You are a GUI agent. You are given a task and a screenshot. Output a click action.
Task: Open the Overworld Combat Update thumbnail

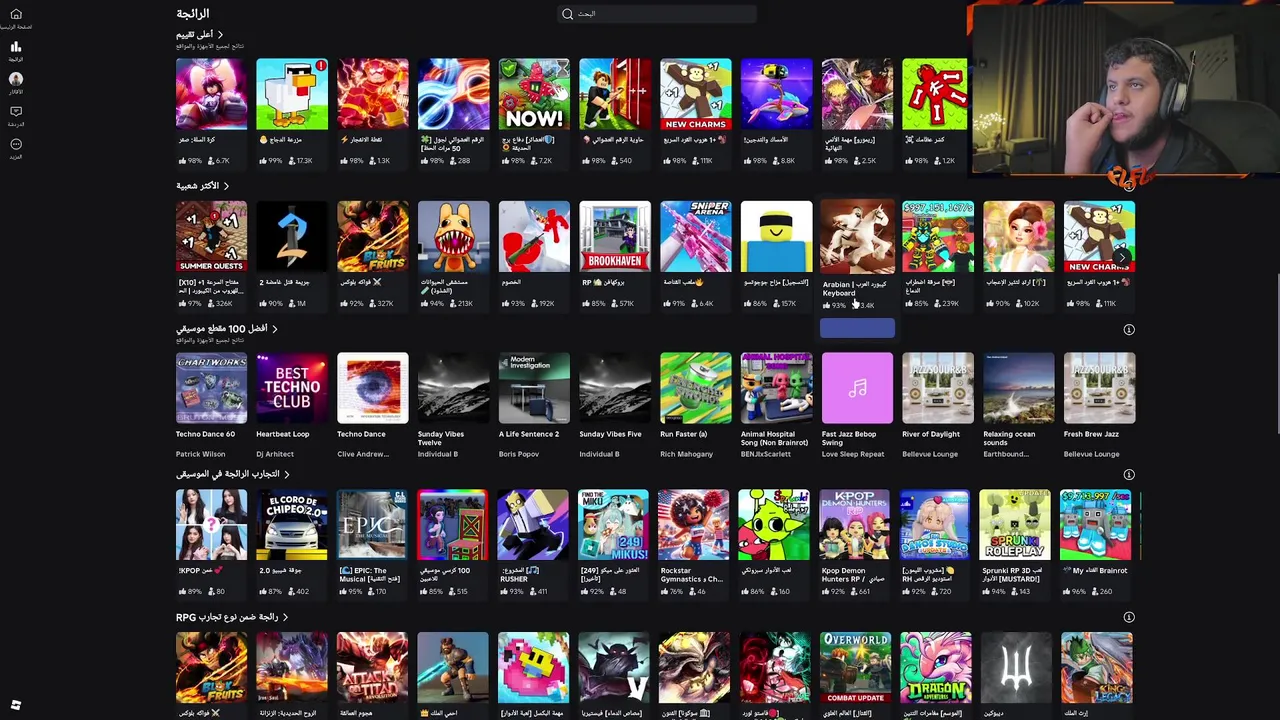(855, 668)
